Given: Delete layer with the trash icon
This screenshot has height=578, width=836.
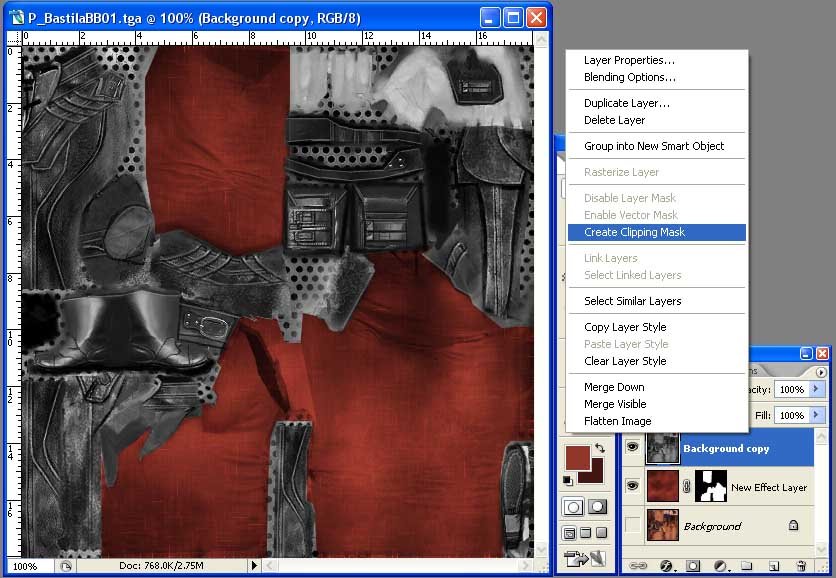Looking at the screenshot, I should 801,566.
